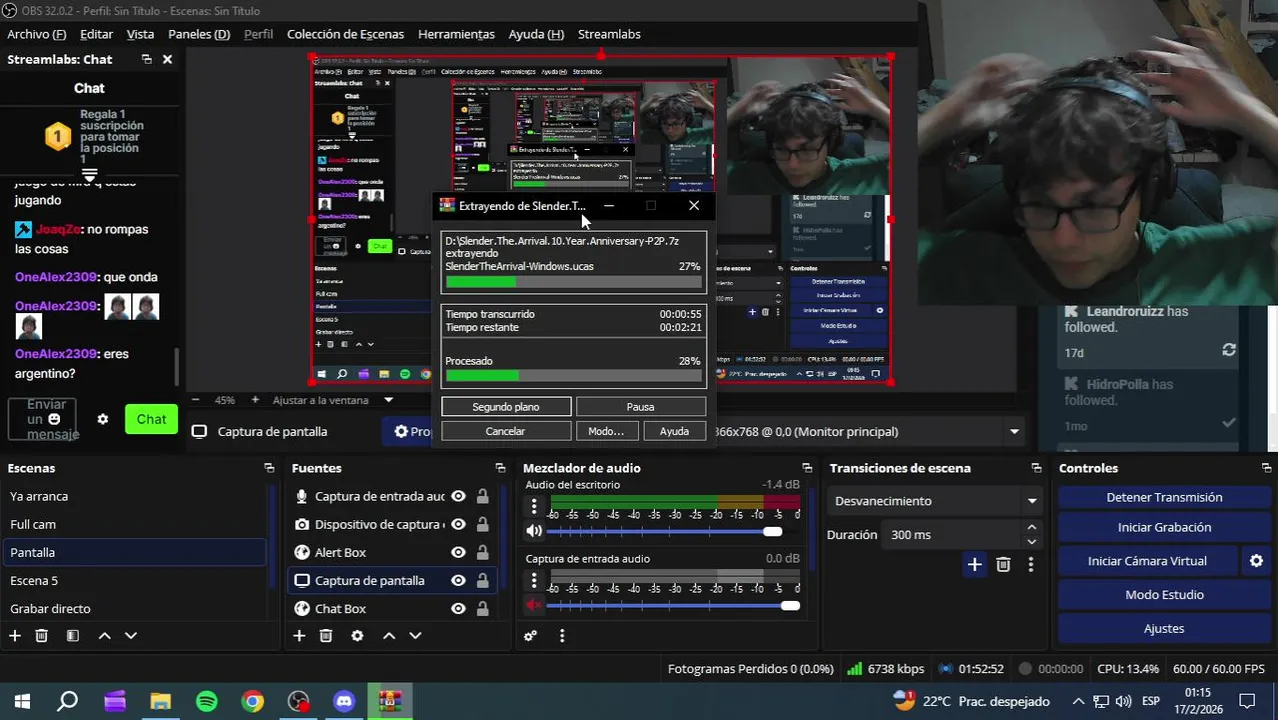Select the Full cam scene
This screenshot has height=720, width=1278.
(x=134, y=524)
